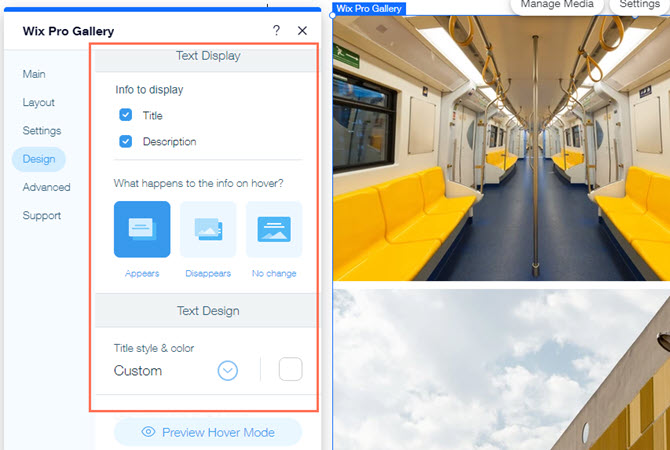Viewport: 670px width, 450px height.
Task: Open the title color swatch
Action: click(x=291, y=369)
